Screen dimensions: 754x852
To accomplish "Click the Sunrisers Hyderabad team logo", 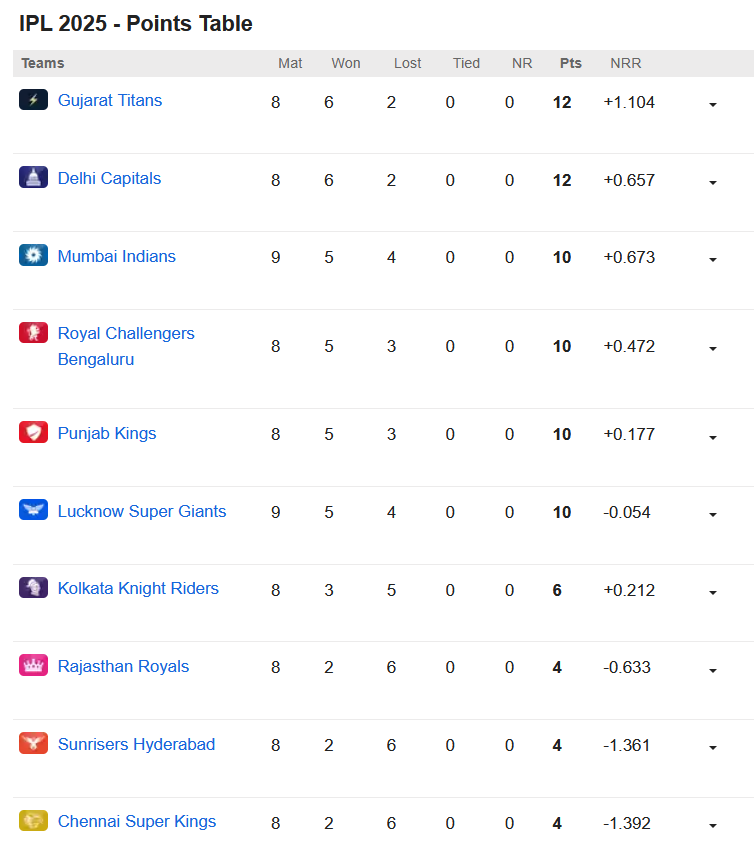I will 33,743.
